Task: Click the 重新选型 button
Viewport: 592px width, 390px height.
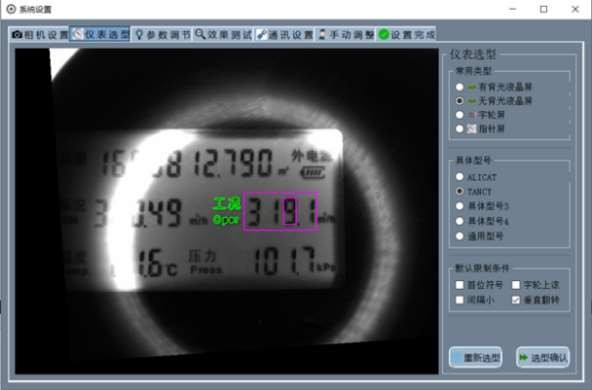Action: click(476, 357)
